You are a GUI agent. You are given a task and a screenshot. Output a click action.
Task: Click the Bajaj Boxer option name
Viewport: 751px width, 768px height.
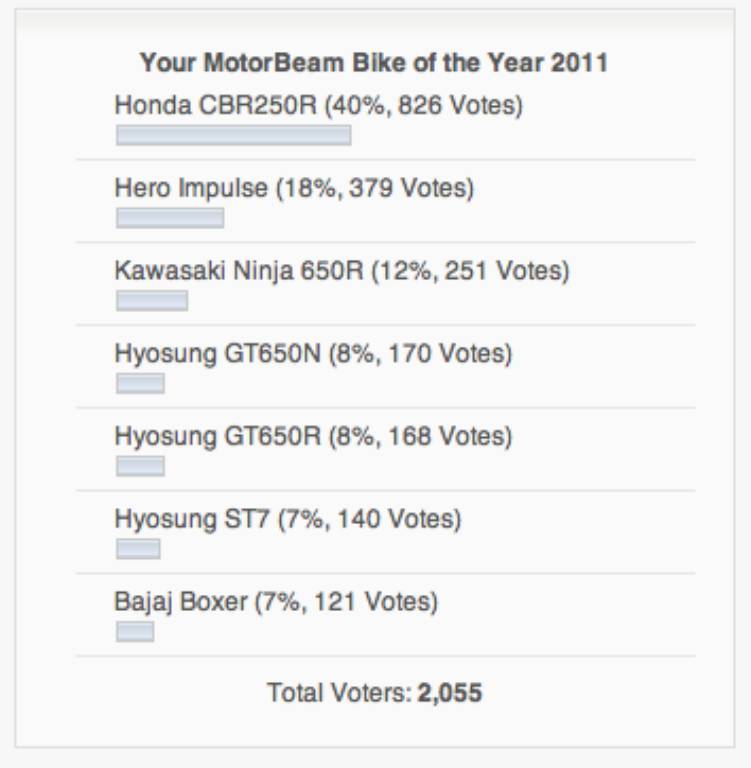[x=181, y=602]
